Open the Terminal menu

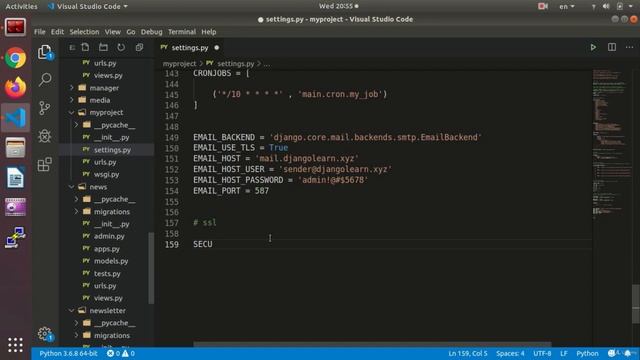tap(182, 31)
